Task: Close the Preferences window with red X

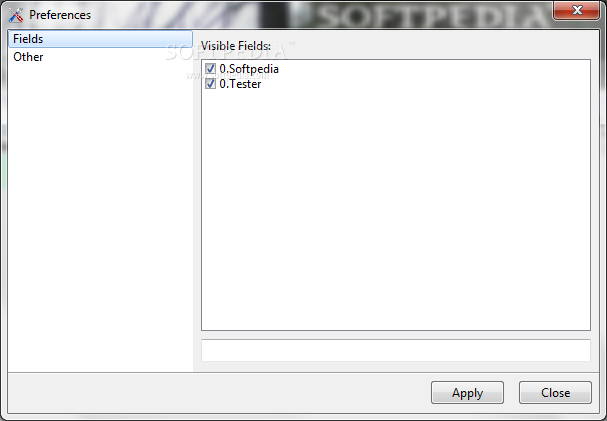Action: [x=576, y=10]
